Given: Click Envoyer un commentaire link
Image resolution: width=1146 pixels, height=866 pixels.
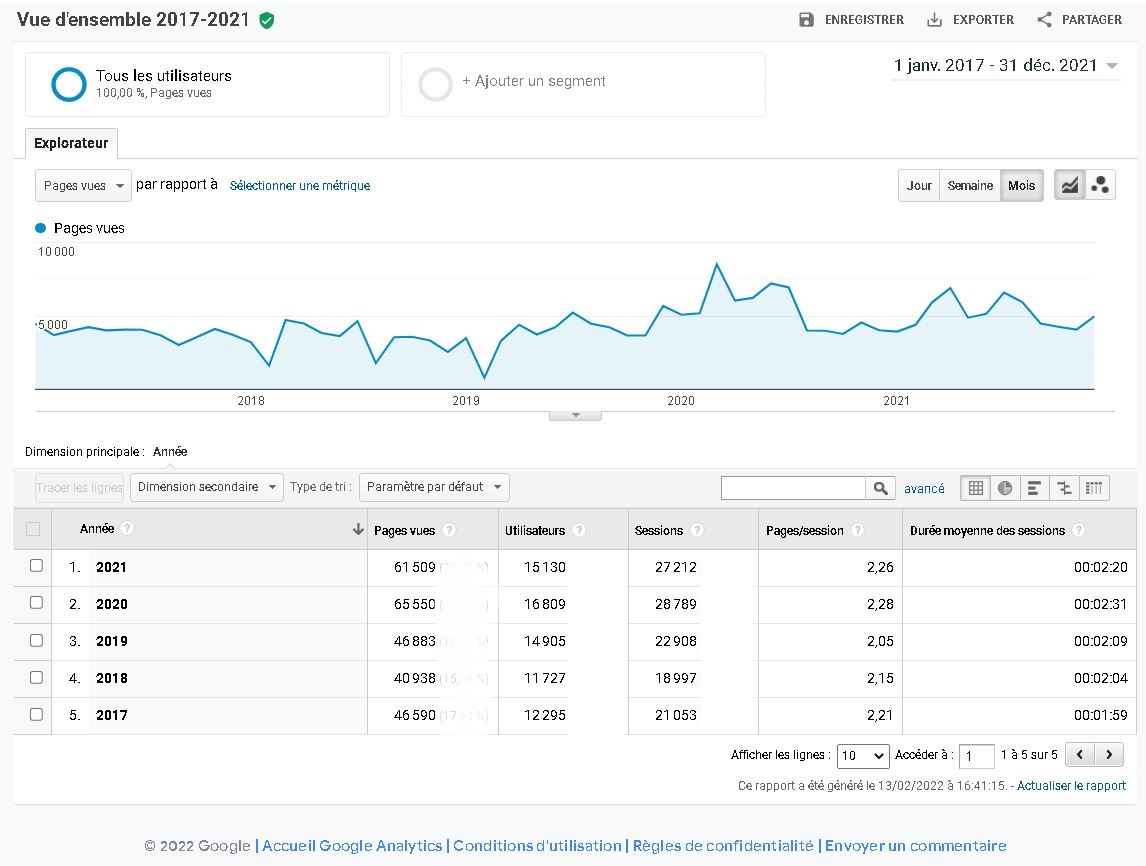Looking at the screenshot, I should (x=915, y=846).
